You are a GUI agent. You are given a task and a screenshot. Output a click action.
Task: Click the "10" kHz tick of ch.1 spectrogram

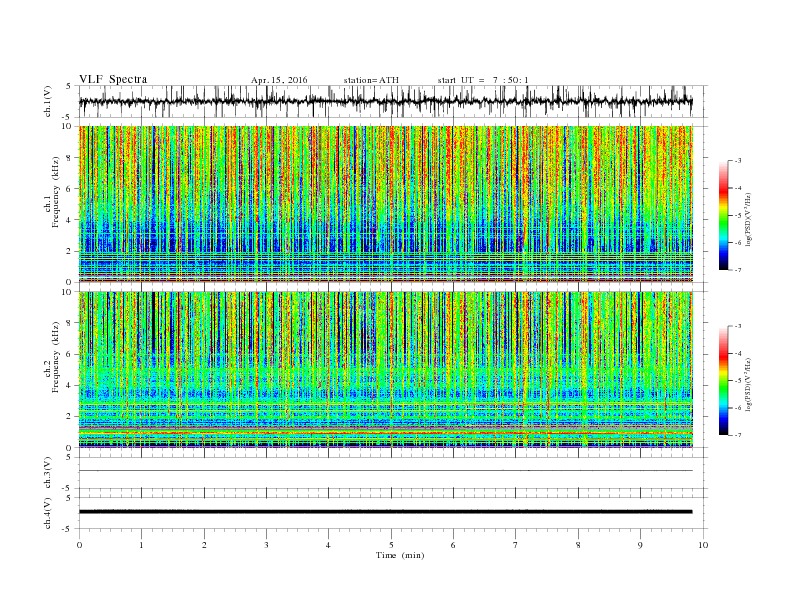(x=68, y=126)
